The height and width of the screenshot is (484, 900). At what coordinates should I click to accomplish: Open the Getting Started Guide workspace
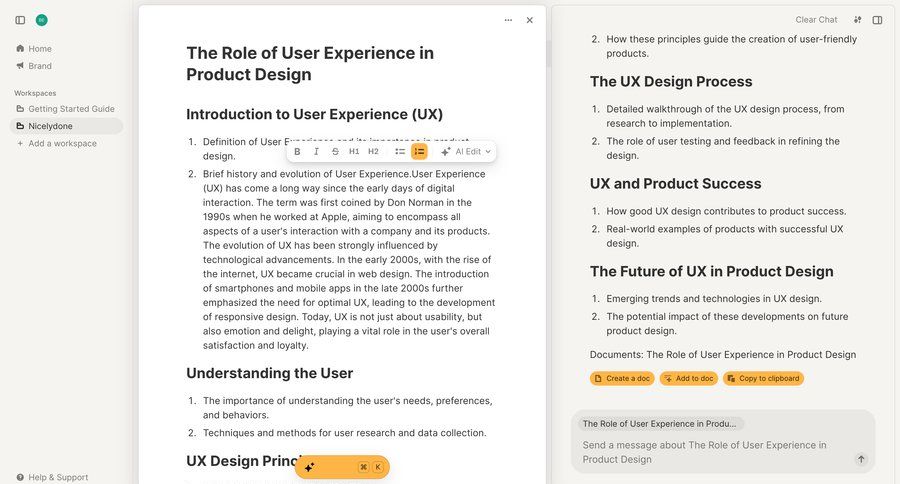click(x=65, y=109)
